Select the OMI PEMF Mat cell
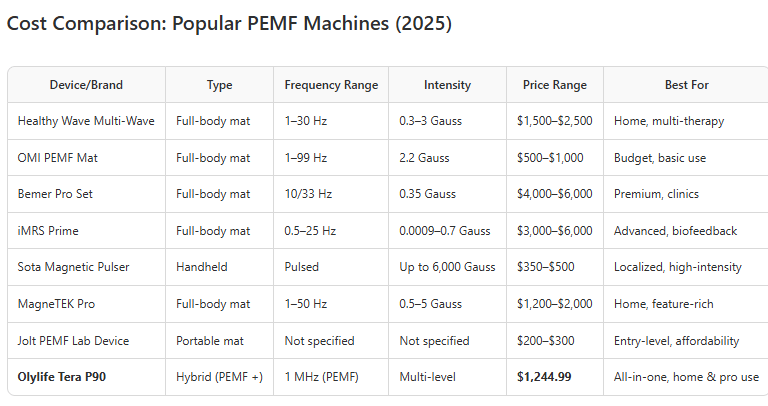Image resolution: width=768 pixels, height=406 pixels. click(57, 158)
